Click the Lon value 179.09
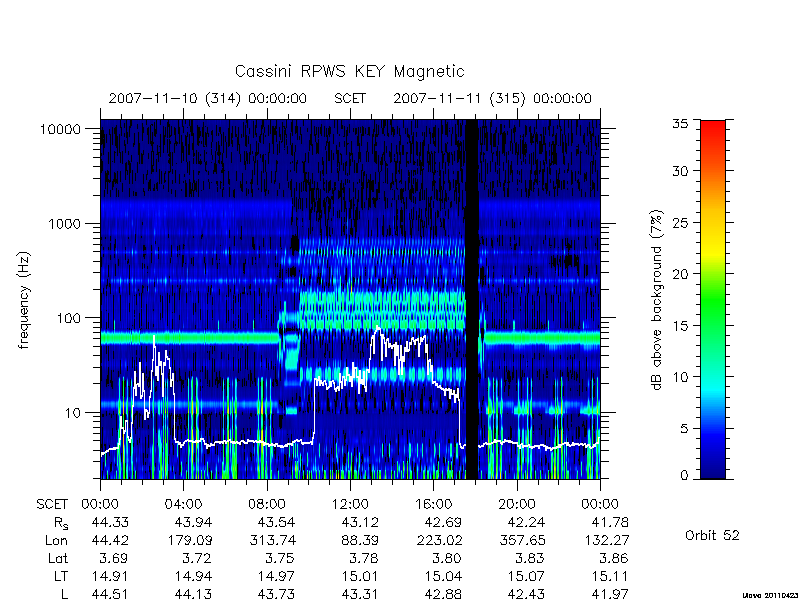The width and height of the screenshot is (800, 600). [190, 540]
